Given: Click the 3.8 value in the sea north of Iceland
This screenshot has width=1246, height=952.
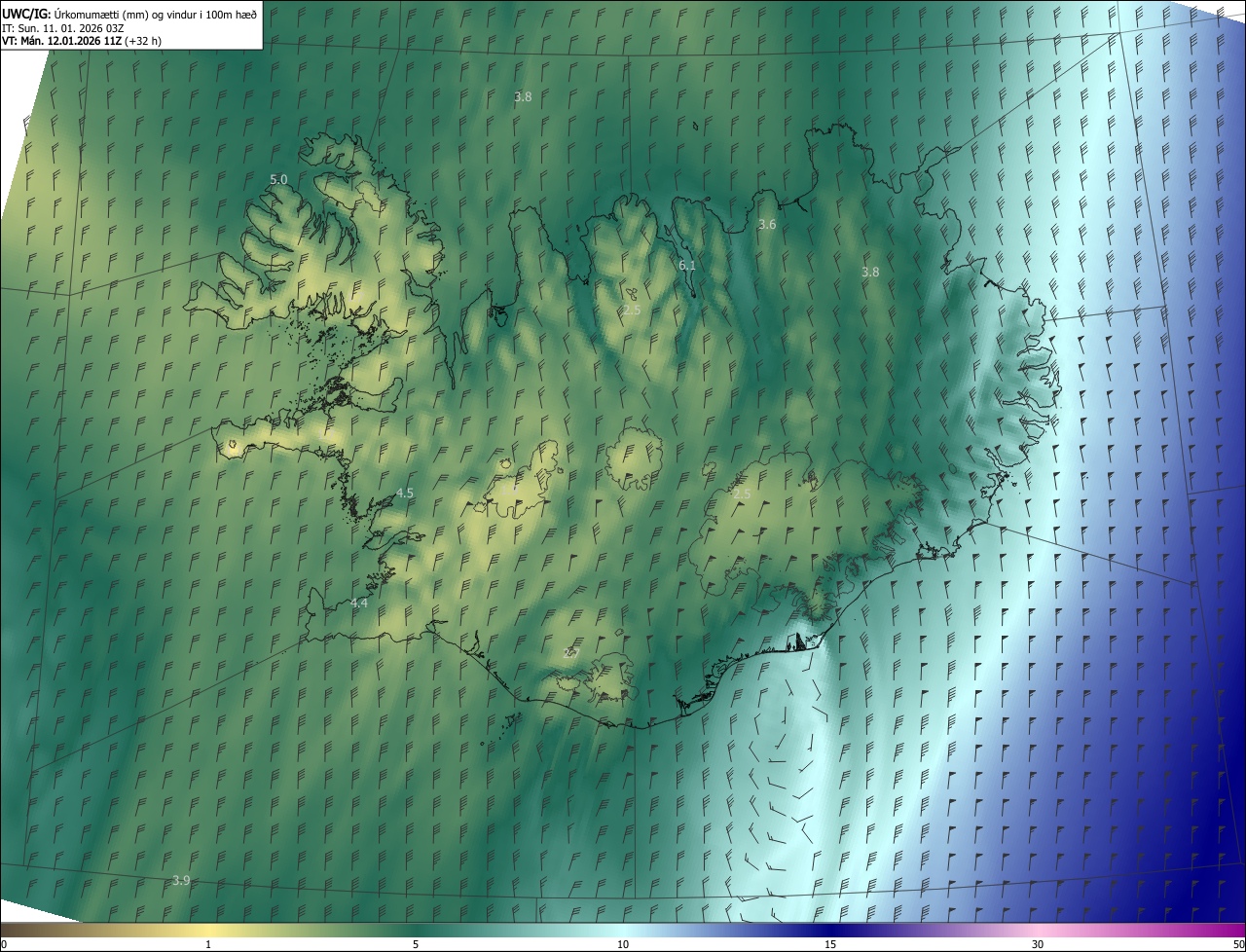Looking at the screenshot, I should 523,96.
